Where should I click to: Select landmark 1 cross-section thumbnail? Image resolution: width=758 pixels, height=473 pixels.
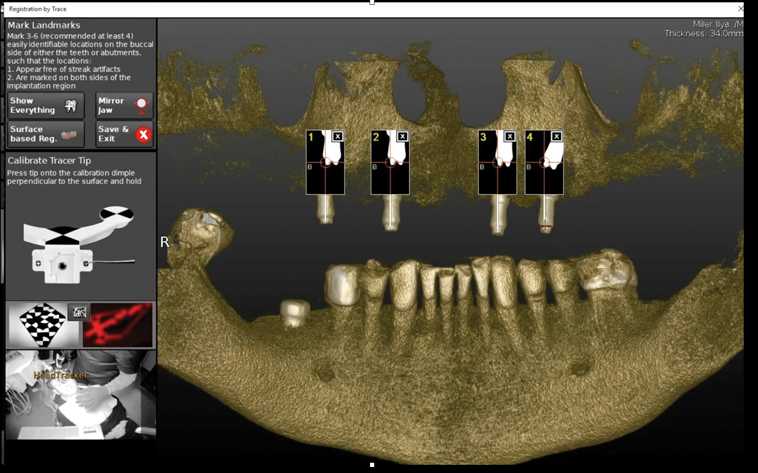click(x=325, y=162)
